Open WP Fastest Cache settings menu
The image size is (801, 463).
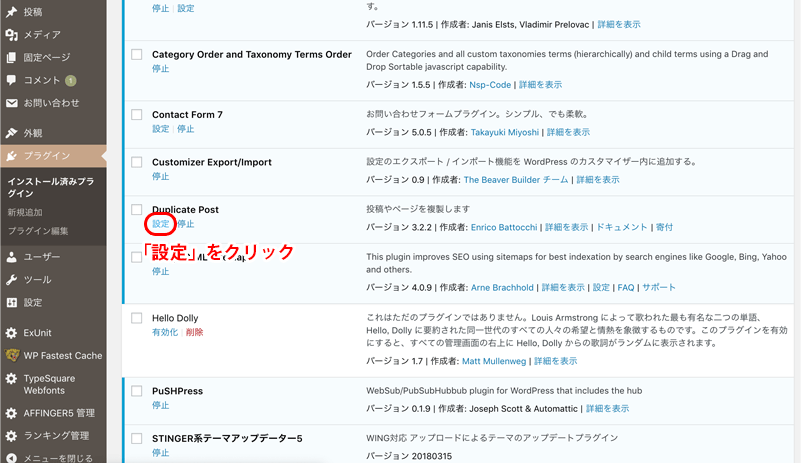click(x=63, y=356)
